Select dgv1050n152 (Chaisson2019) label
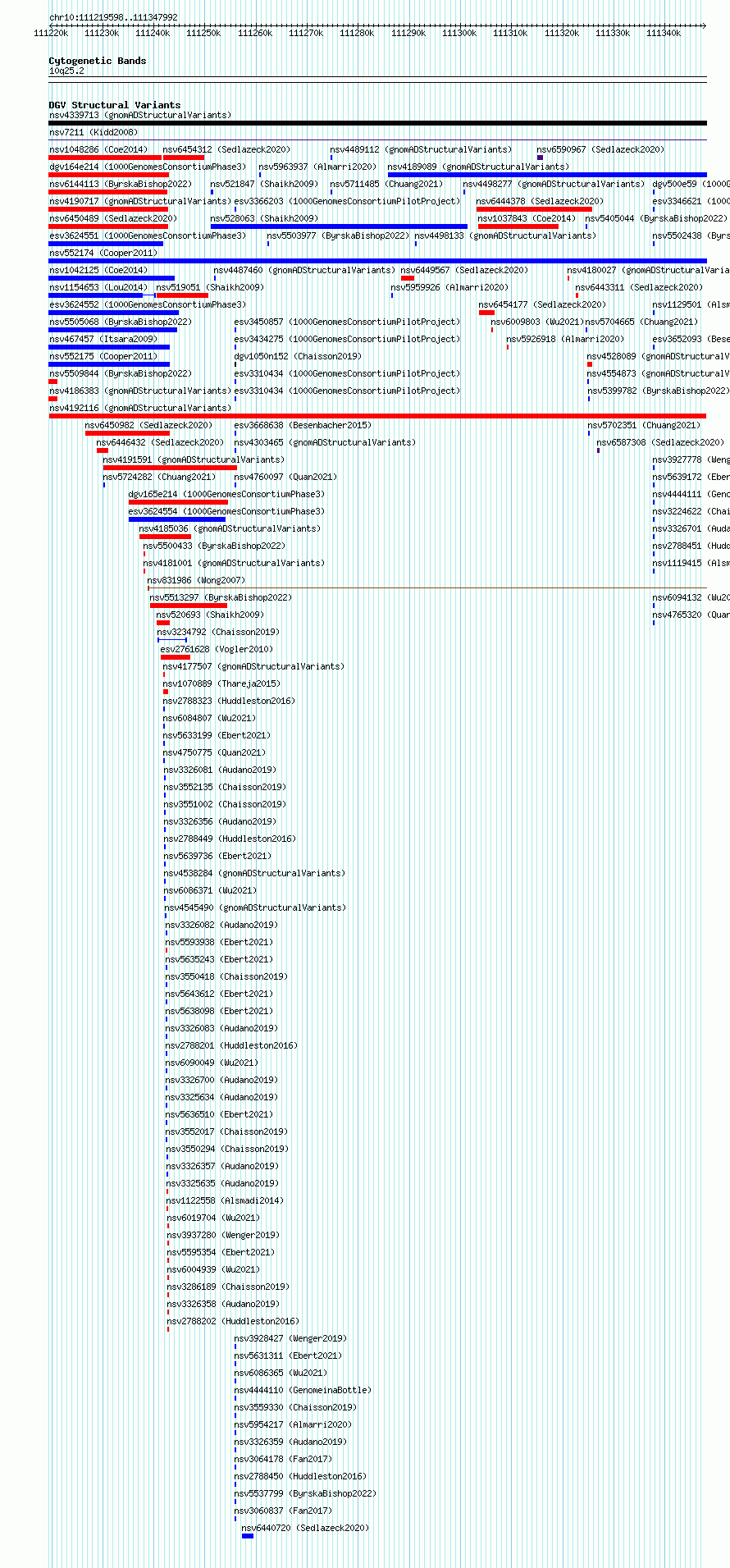The width and height of the screenshot is (730, 1568). pos(297,356)
